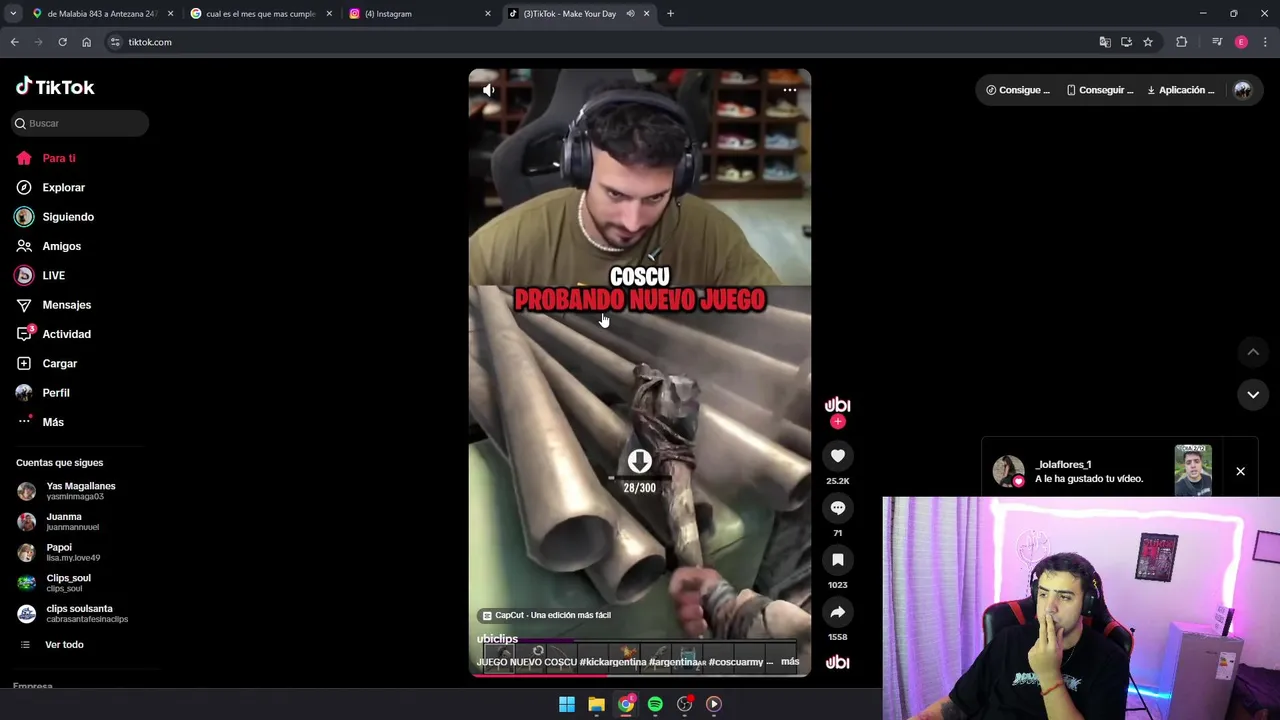Viewport: 1280px width, 720px height.
Task: Seek on the video progress bar
Action: click(640, 676)
